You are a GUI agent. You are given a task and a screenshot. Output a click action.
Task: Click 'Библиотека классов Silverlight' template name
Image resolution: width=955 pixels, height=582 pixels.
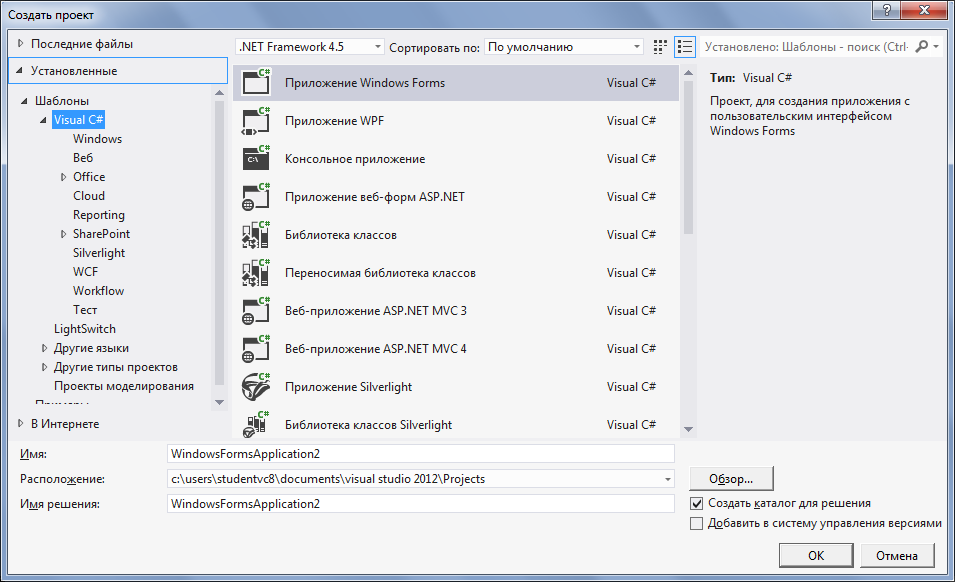coord(368,425)
